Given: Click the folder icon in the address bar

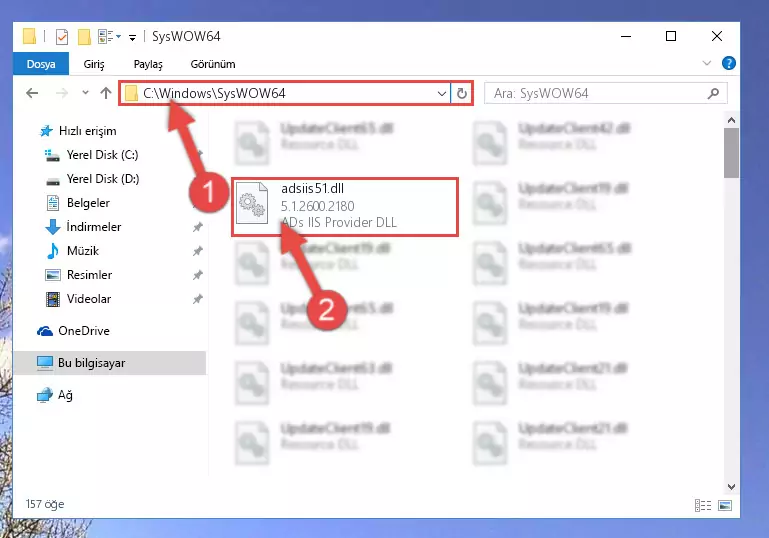Looking at the screenshot, I should (x=131, y=93).
